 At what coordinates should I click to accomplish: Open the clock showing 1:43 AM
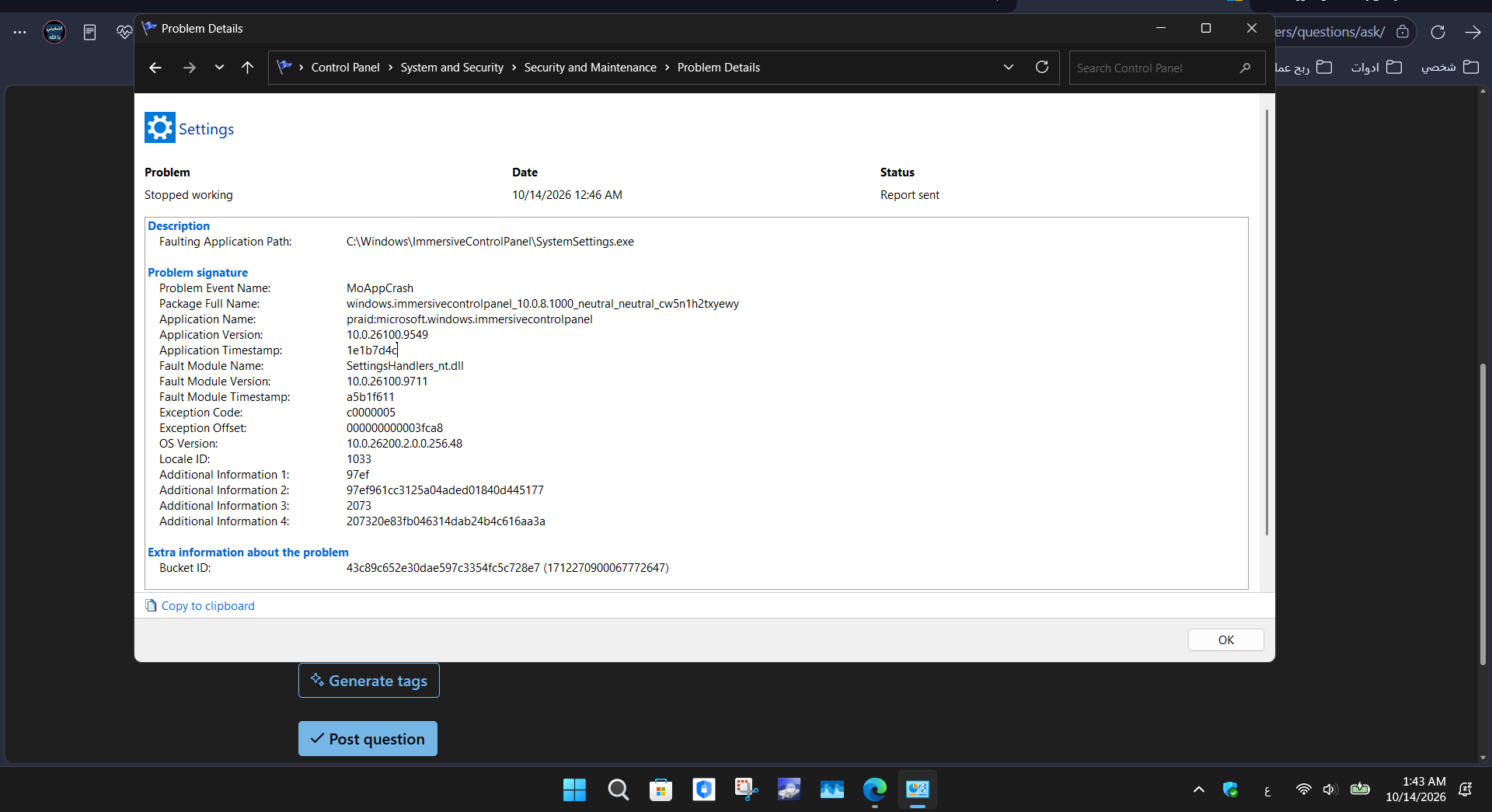point(1416,789)
